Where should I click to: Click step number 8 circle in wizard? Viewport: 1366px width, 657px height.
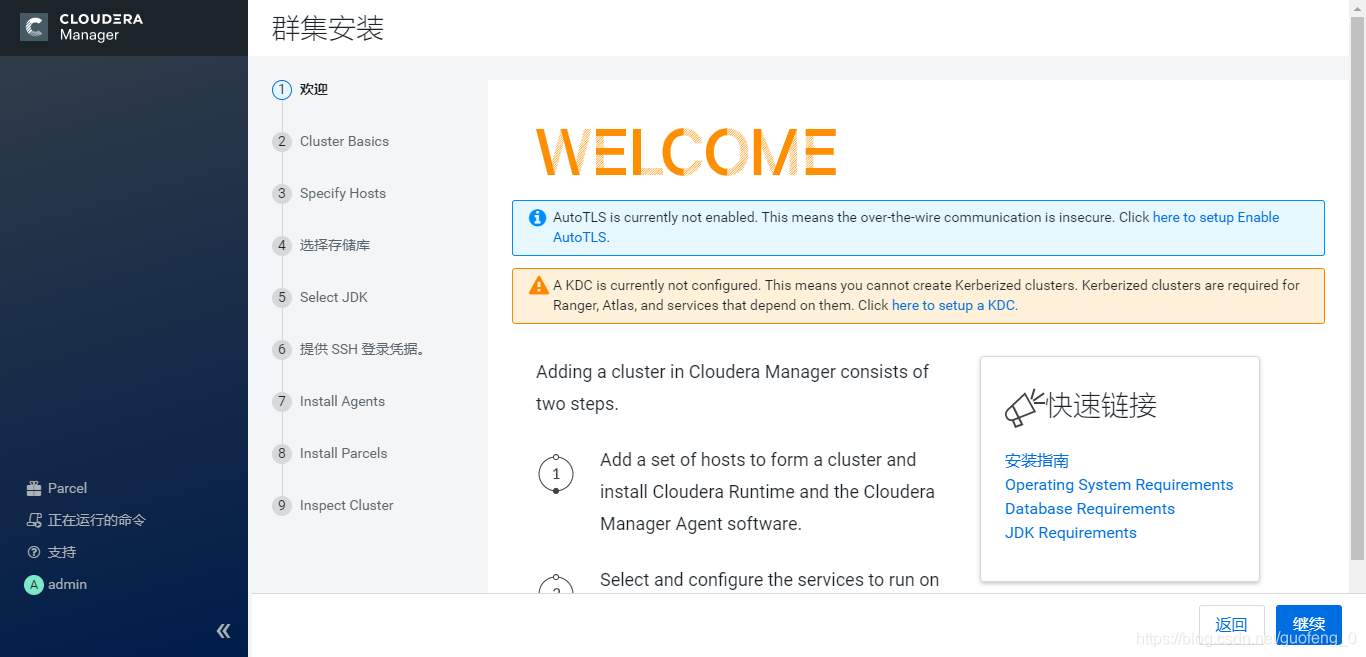tap(282, 454)
